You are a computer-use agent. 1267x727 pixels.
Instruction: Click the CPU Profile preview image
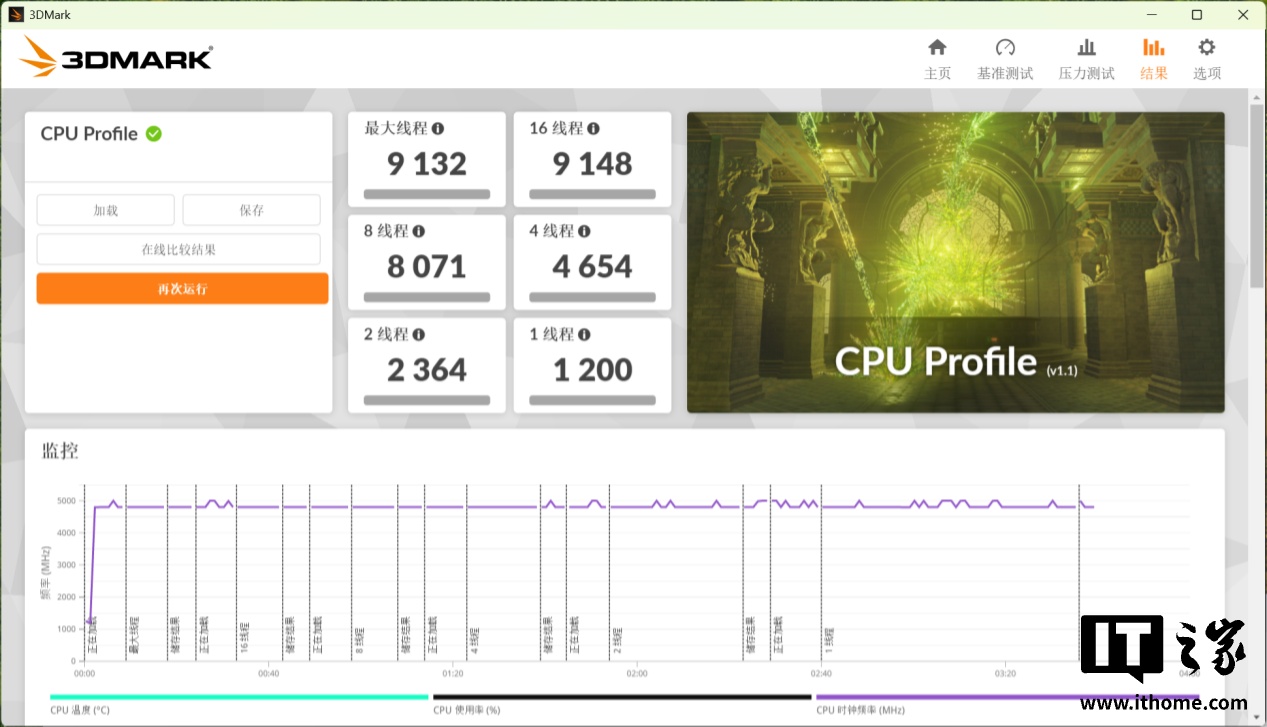tap(955, 262)
